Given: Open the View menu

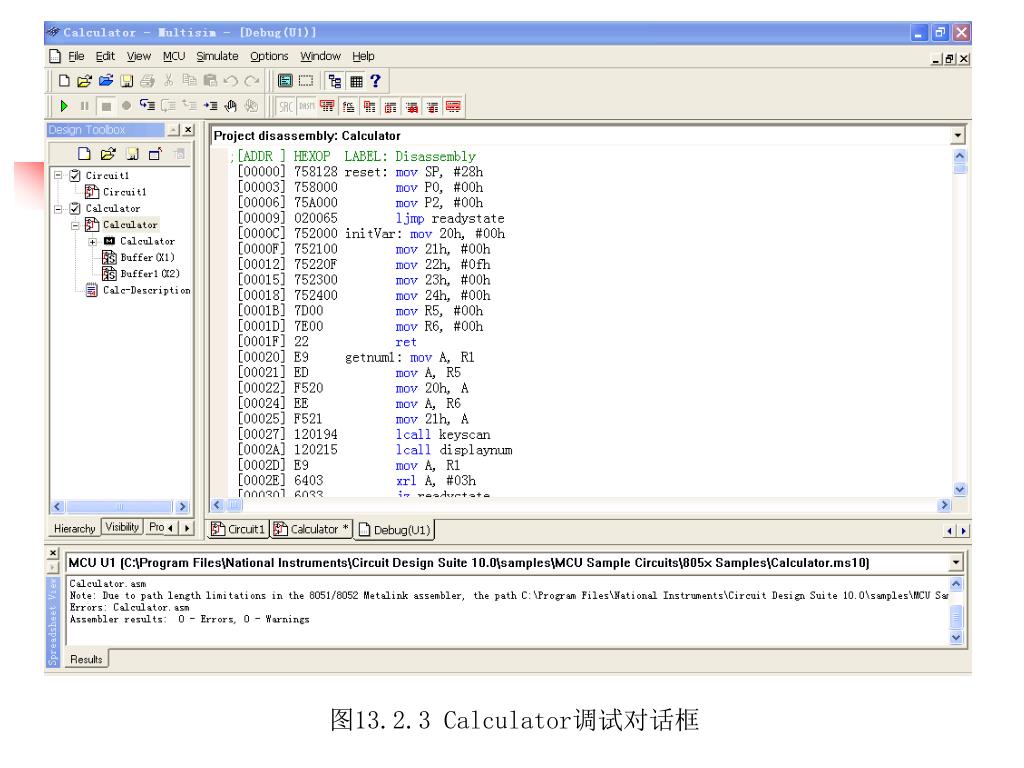Looking at the screenshot, I should [x=138, y=56].
